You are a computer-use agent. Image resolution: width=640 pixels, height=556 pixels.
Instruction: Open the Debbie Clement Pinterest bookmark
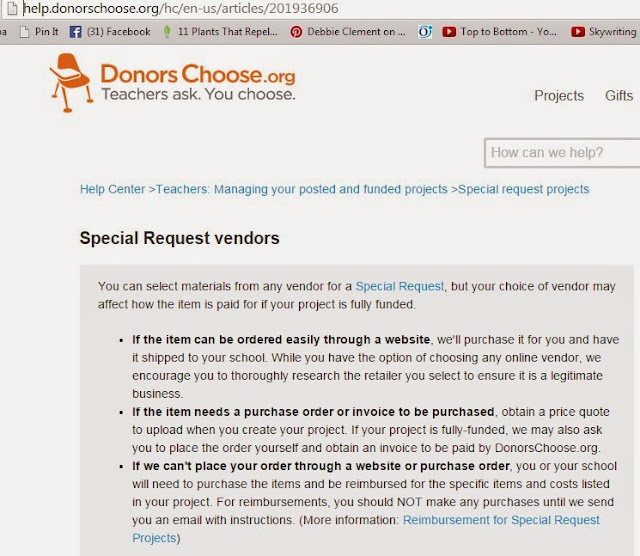[348, 32]
